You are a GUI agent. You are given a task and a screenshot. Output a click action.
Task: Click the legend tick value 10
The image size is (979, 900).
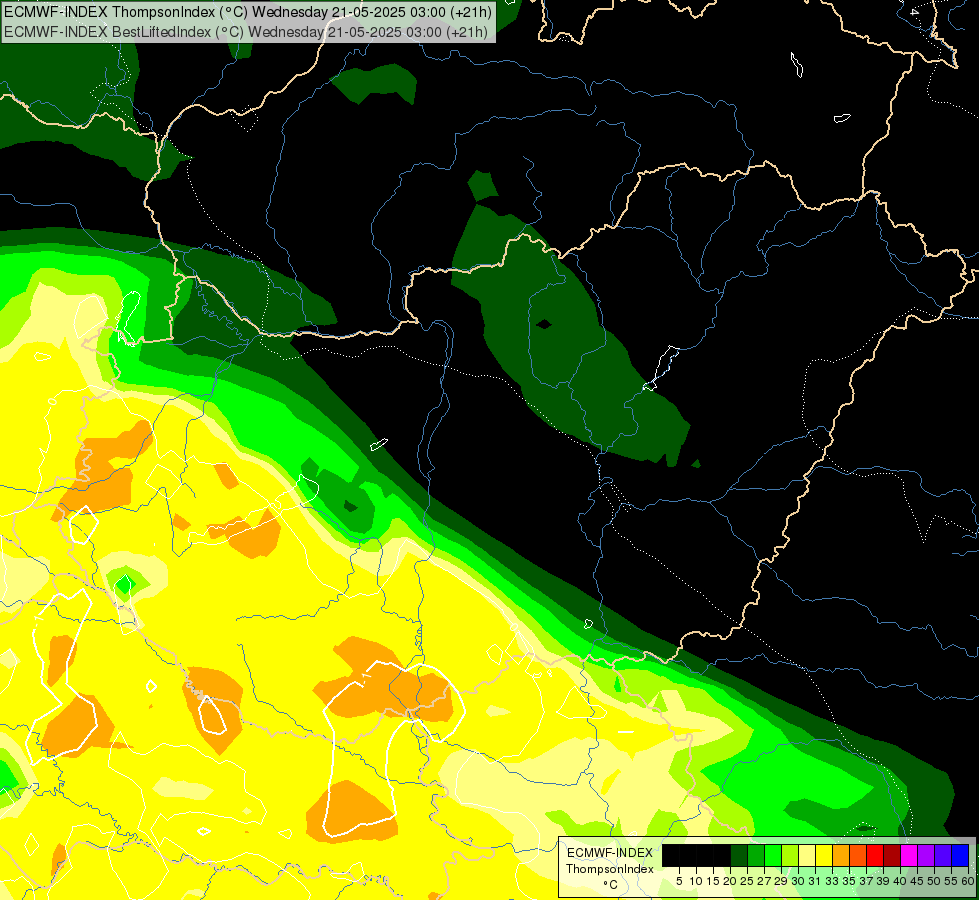(696, 881)
